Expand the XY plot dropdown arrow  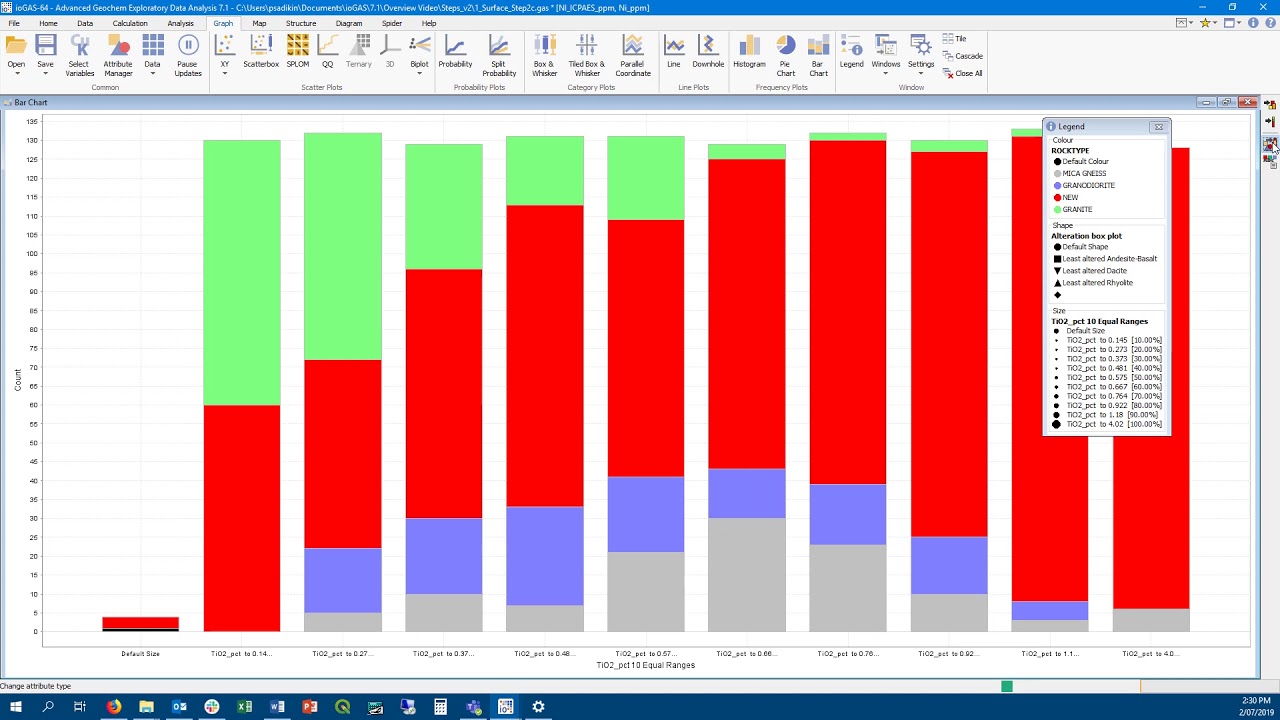[224, 73]
